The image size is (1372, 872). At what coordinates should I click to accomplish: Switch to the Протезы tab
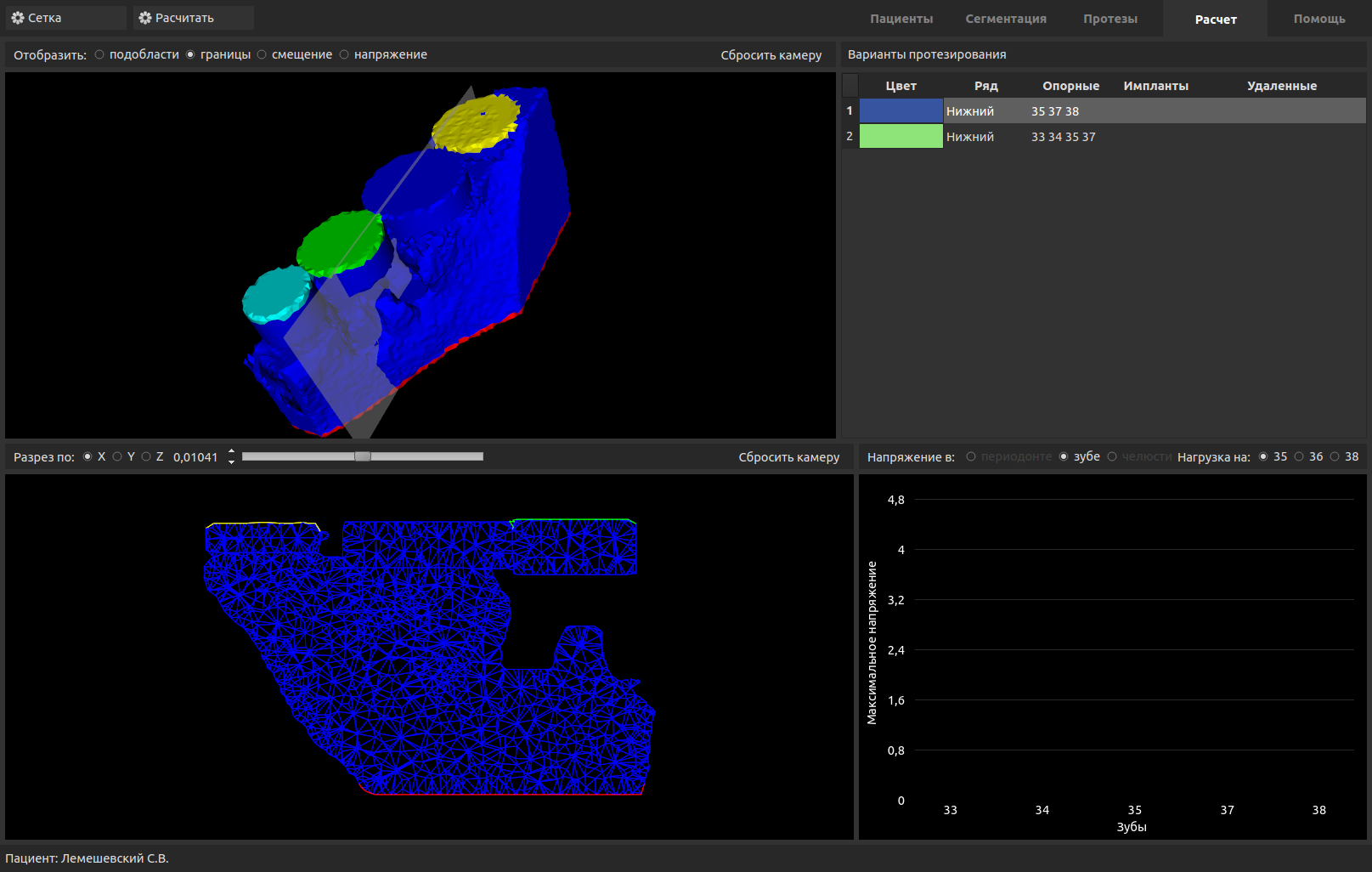pos(1110,19)
